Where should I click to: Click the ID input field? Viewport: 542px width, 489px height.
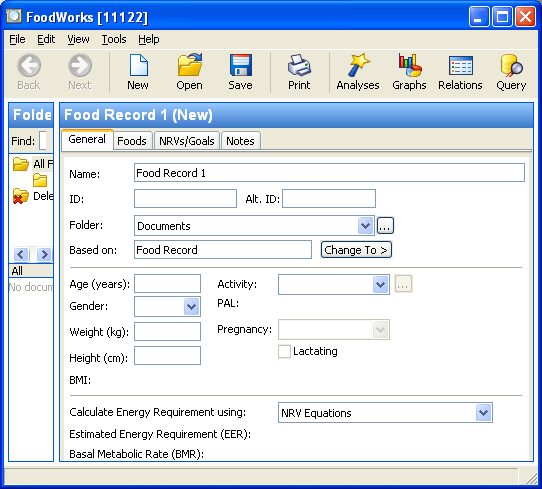[x=185, y=199]
